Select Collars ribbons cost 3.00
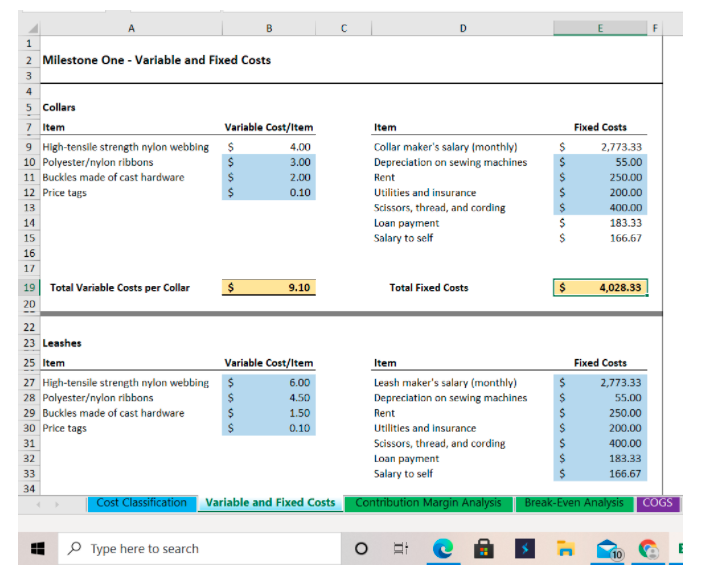Screen dimensions: 727x569 pos(269,162)
